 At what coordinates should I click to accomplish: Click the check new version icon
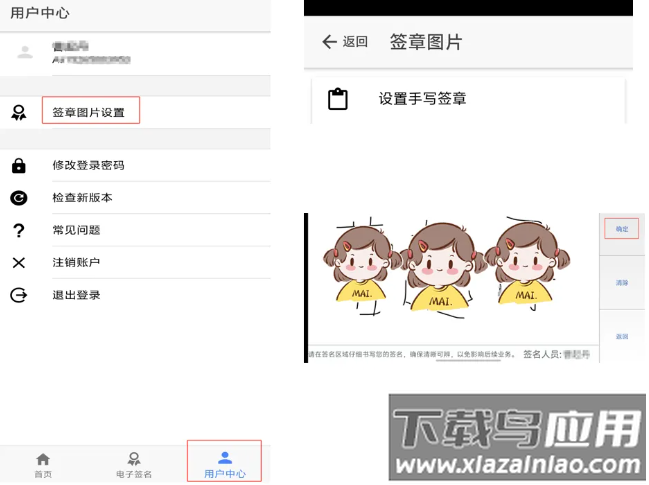coord(18,198)
